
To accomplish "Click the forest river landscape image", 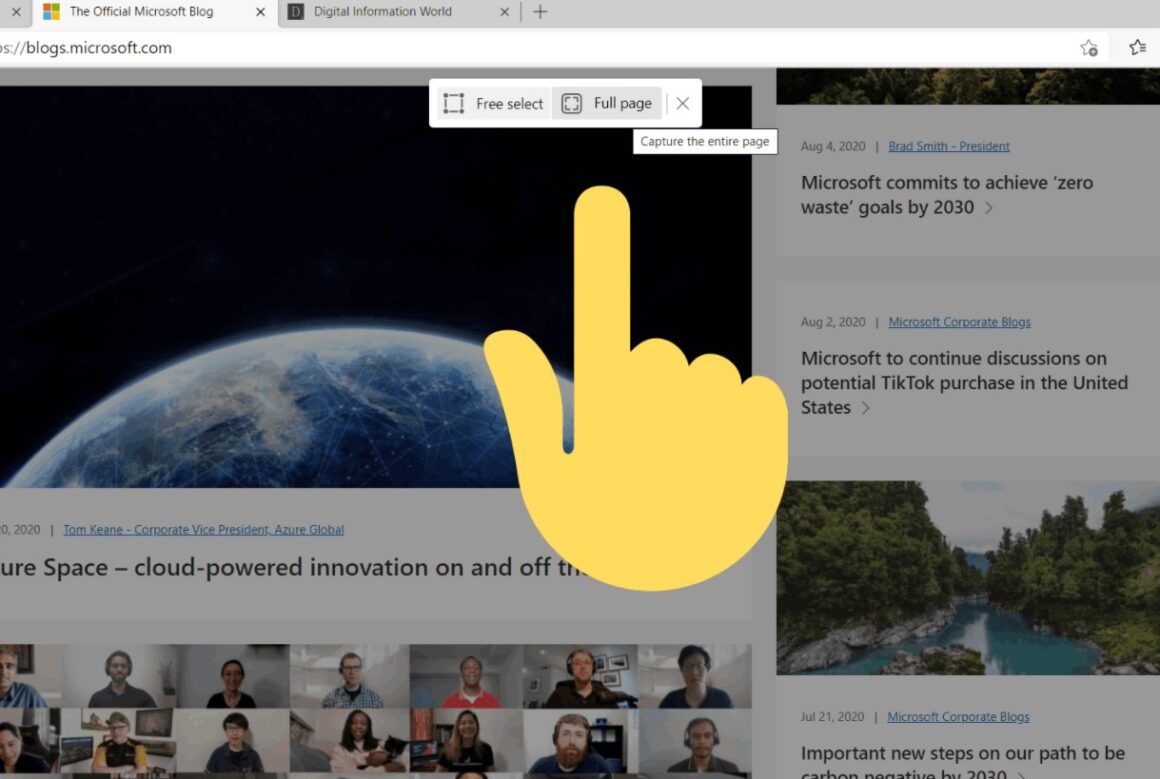I will tap(968, 578).
